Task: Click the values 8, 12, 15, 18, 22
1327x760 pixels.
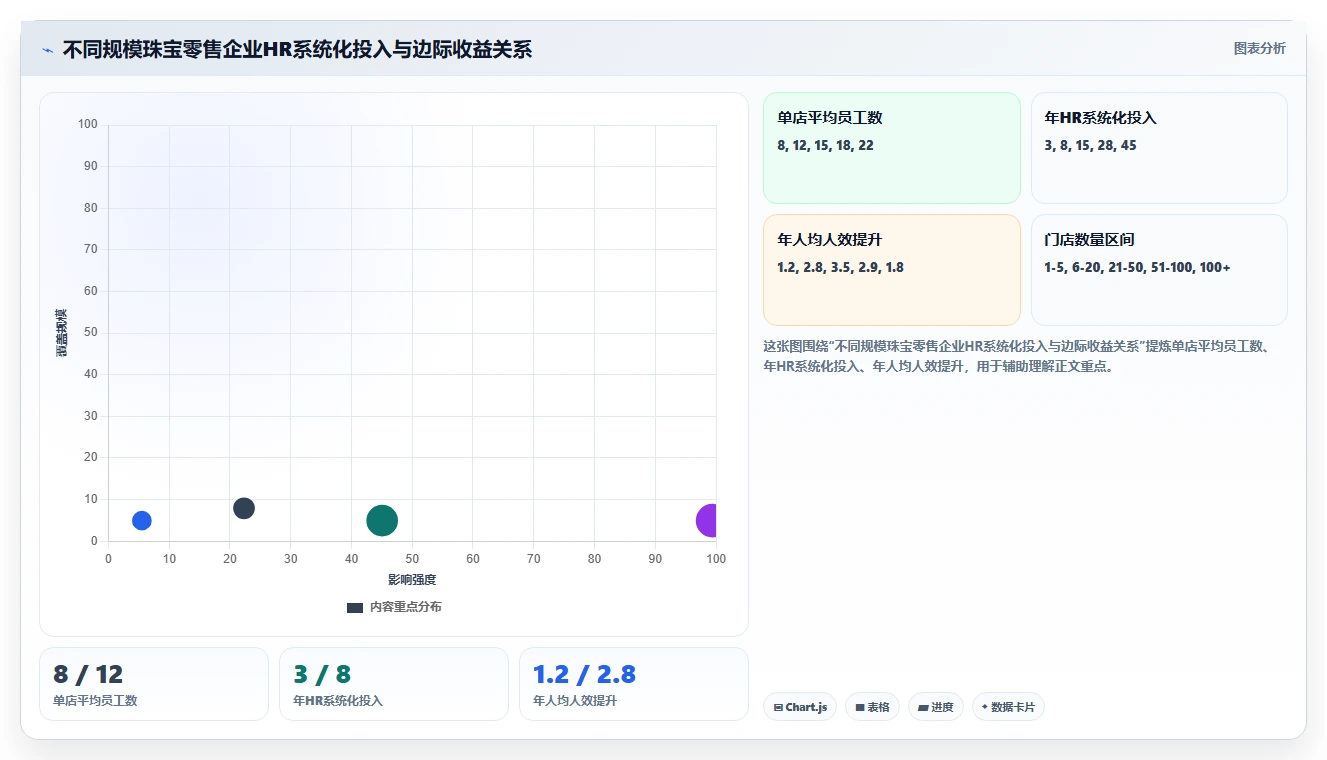Action: tap(825, 145)
